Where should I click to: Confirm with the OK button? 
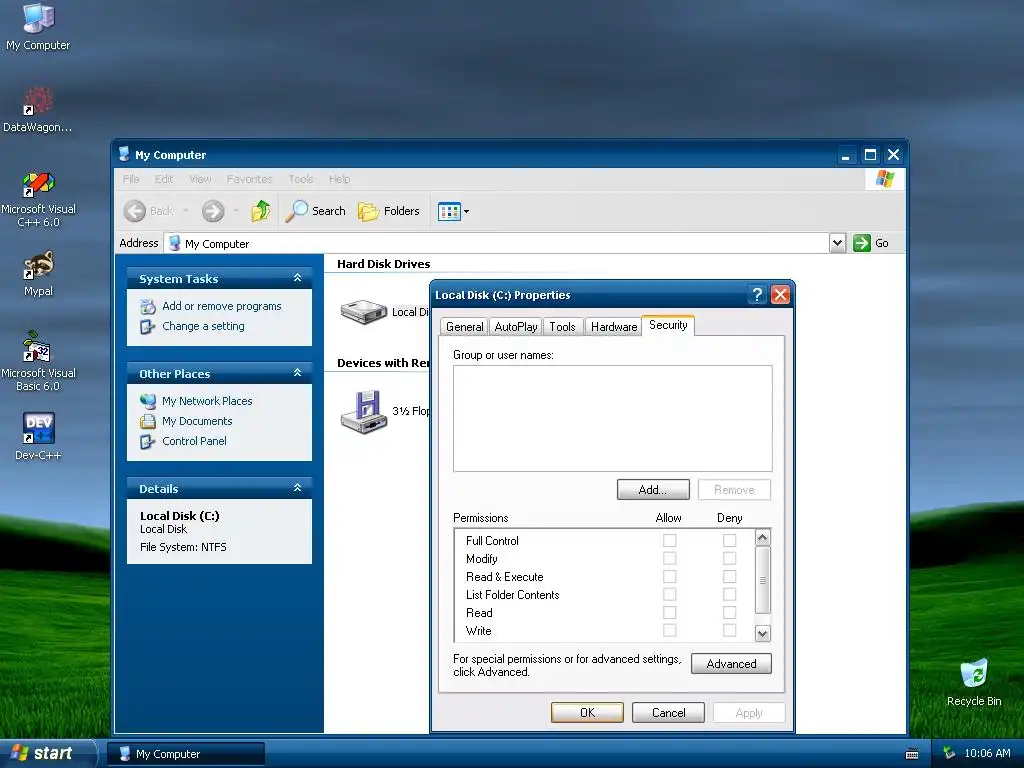click(587, 712)
